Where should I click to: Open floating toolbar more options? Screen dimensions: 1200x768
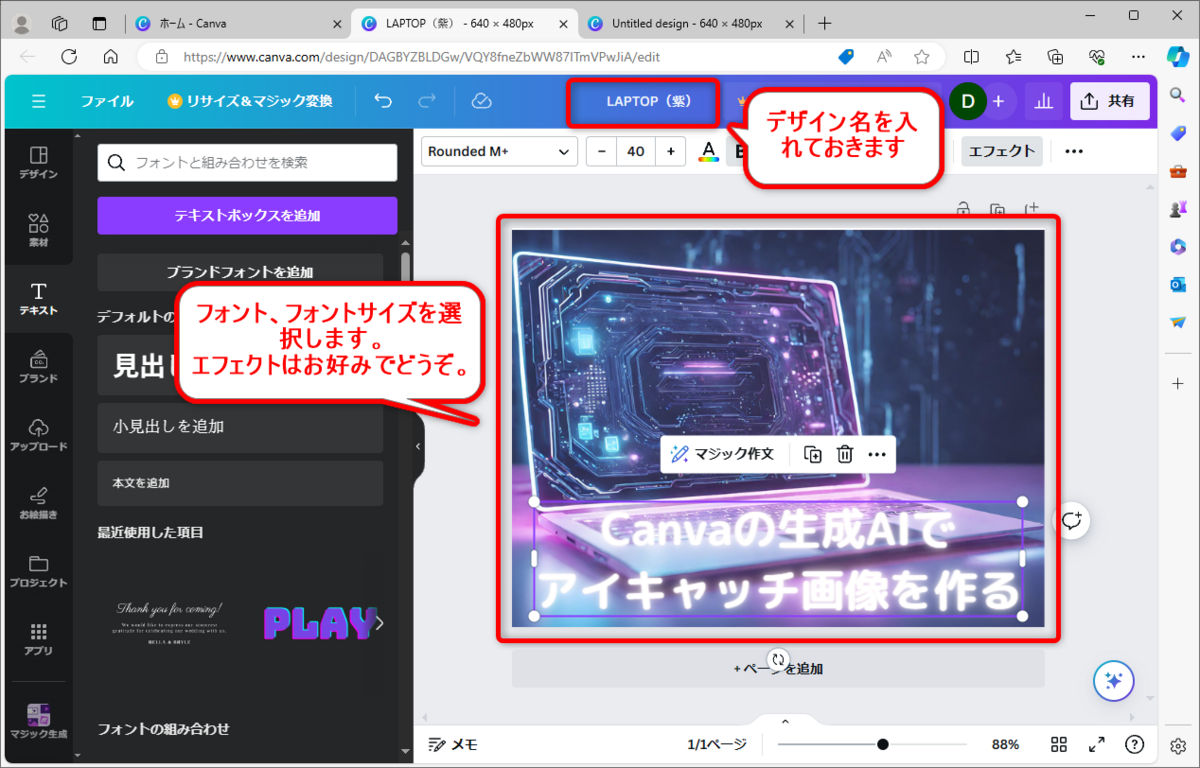[877, 454]
